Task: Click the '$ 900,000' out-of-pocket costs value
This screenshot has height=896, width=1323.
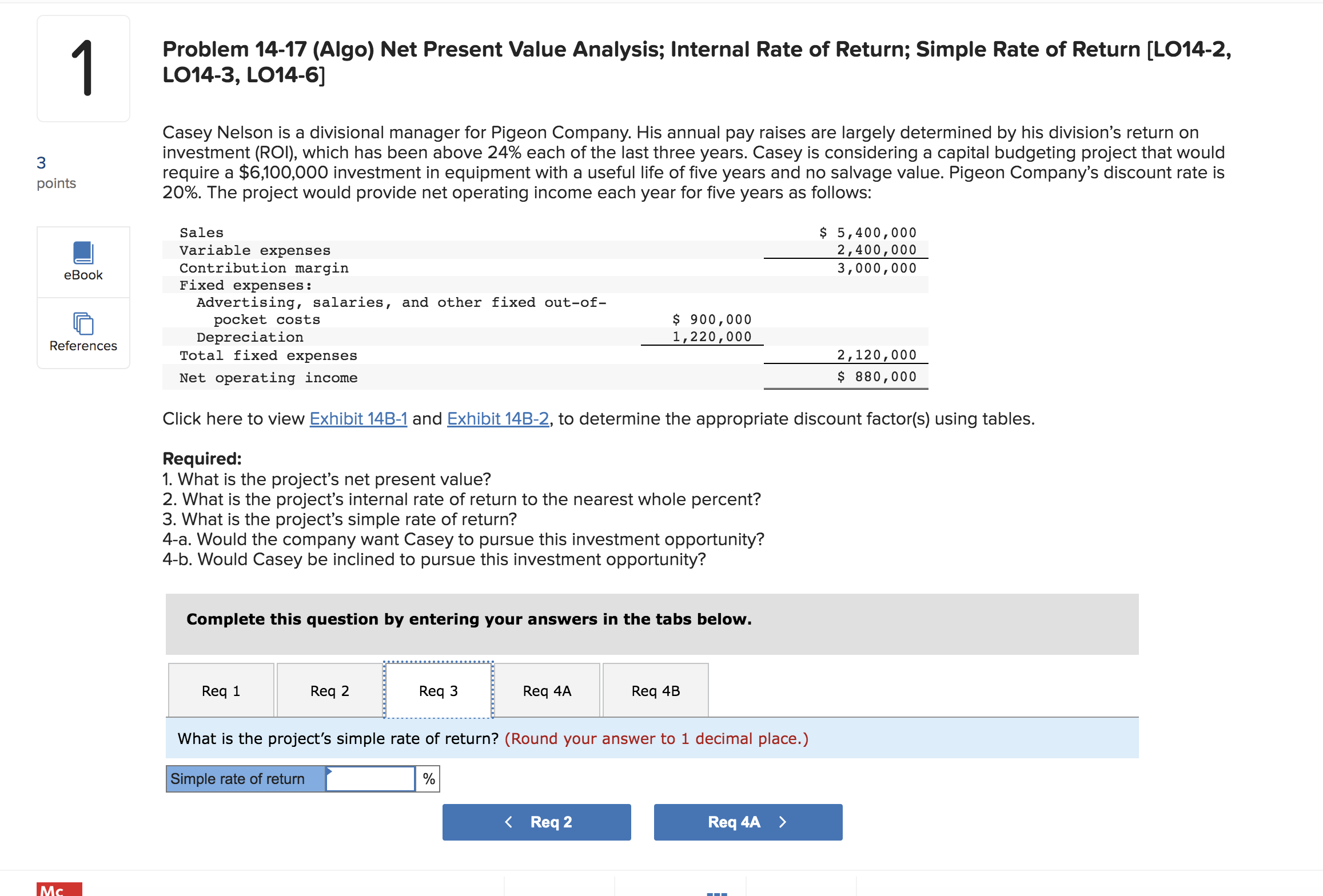Action: pyautogui.click(x=712, y=319)
